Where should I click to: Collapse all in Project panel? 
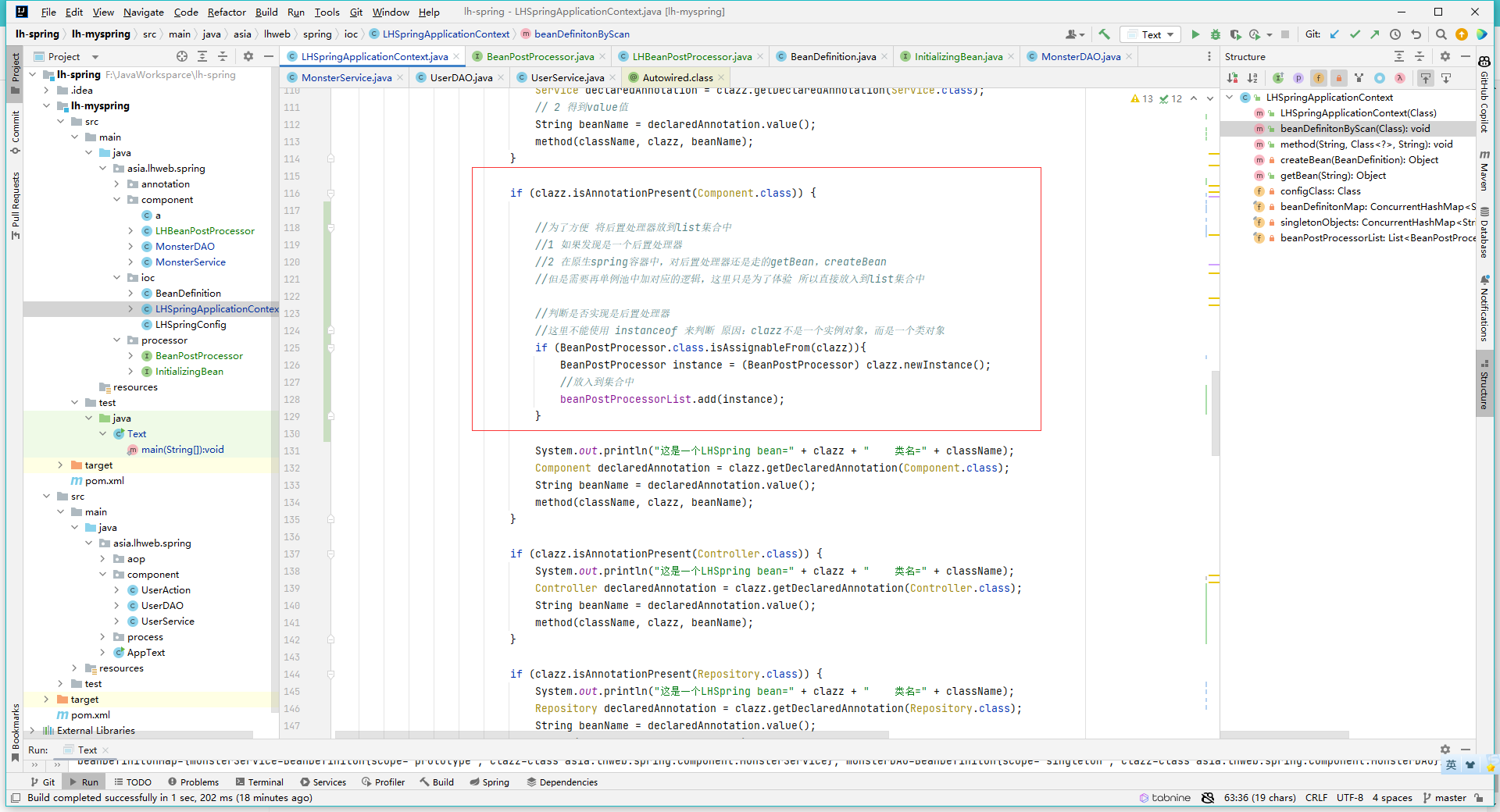click(x=223, y=56)
